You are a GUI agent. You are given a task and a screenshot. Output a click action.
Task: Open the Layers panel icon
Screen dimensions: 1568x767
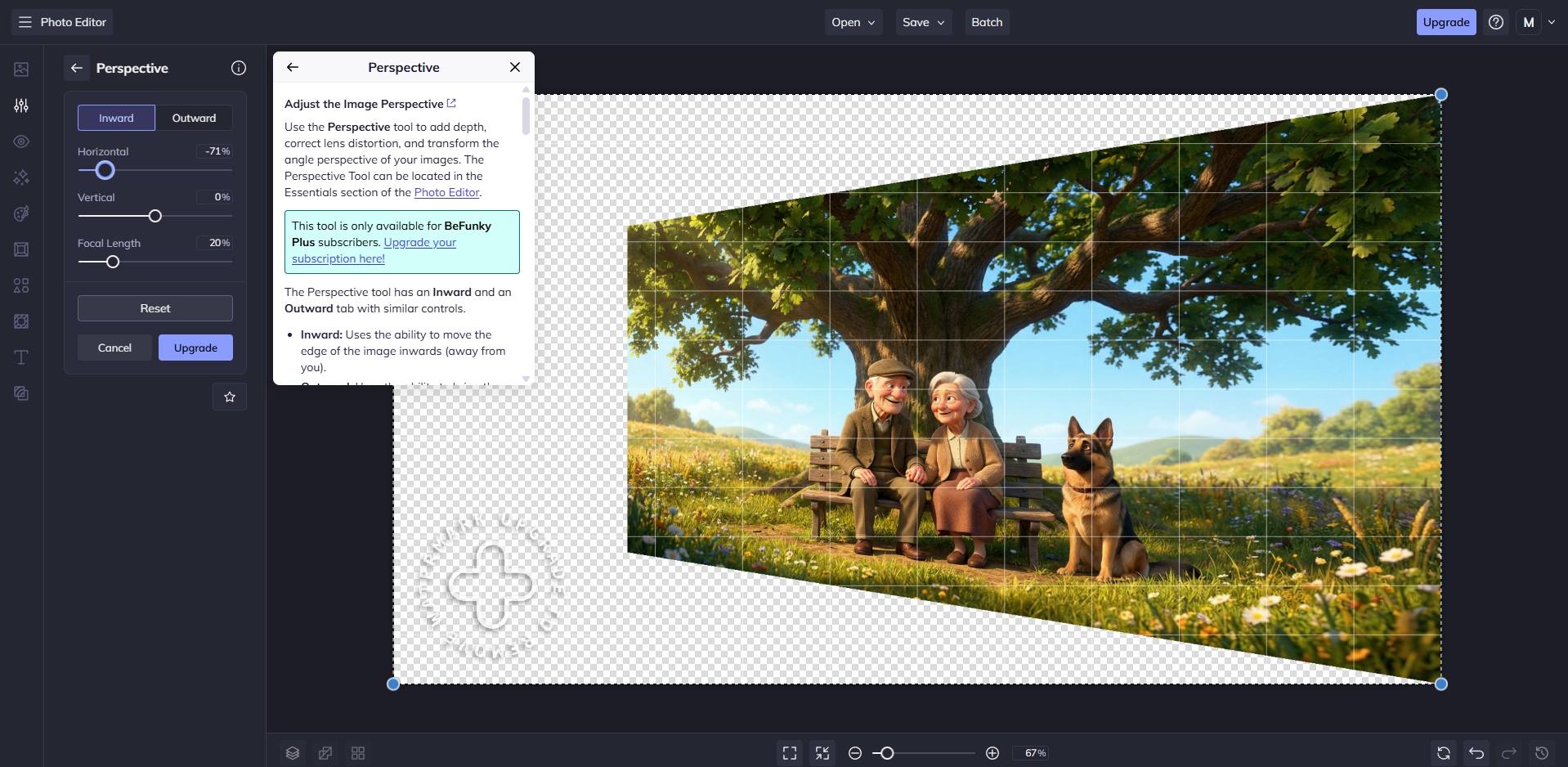[x=293, y=753]
